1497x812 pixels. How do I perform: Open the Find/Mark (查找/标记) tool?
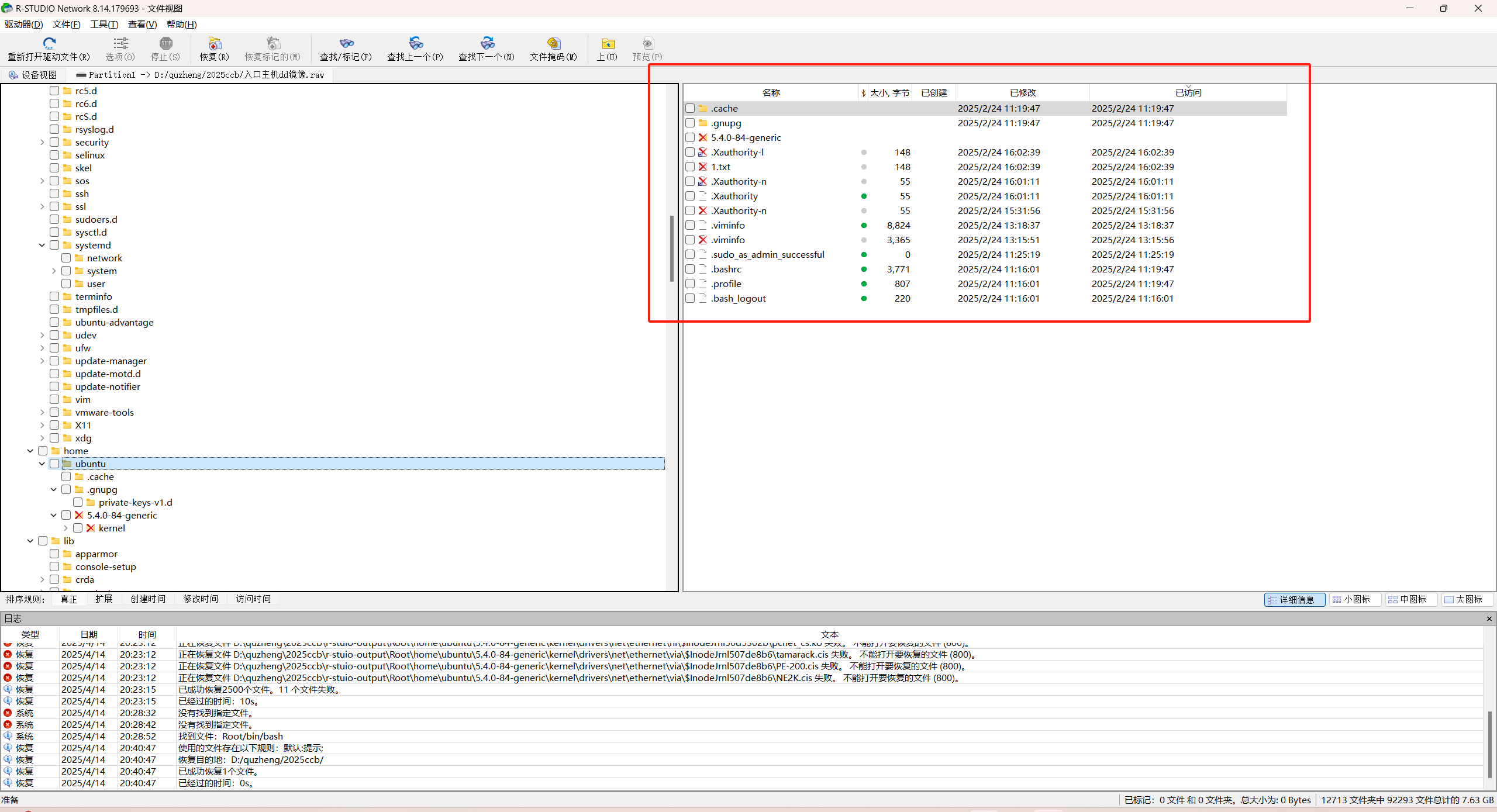(346, 43)
